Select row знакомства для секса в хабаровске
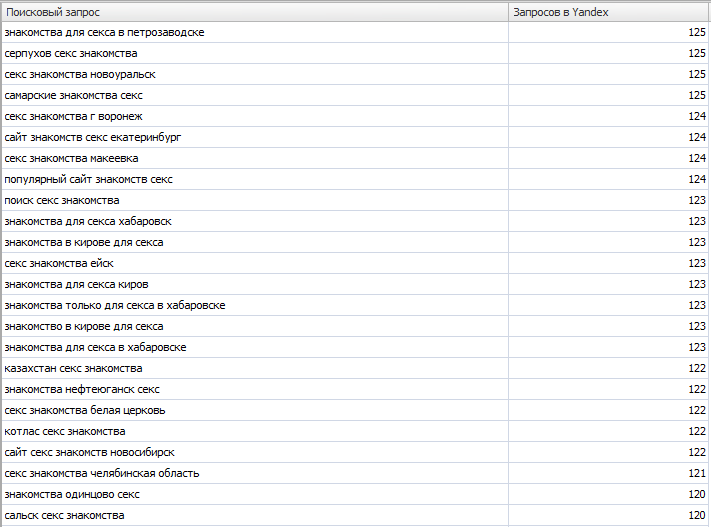The height and width of the screenshot is (527, 711). [x=355, y=347]
